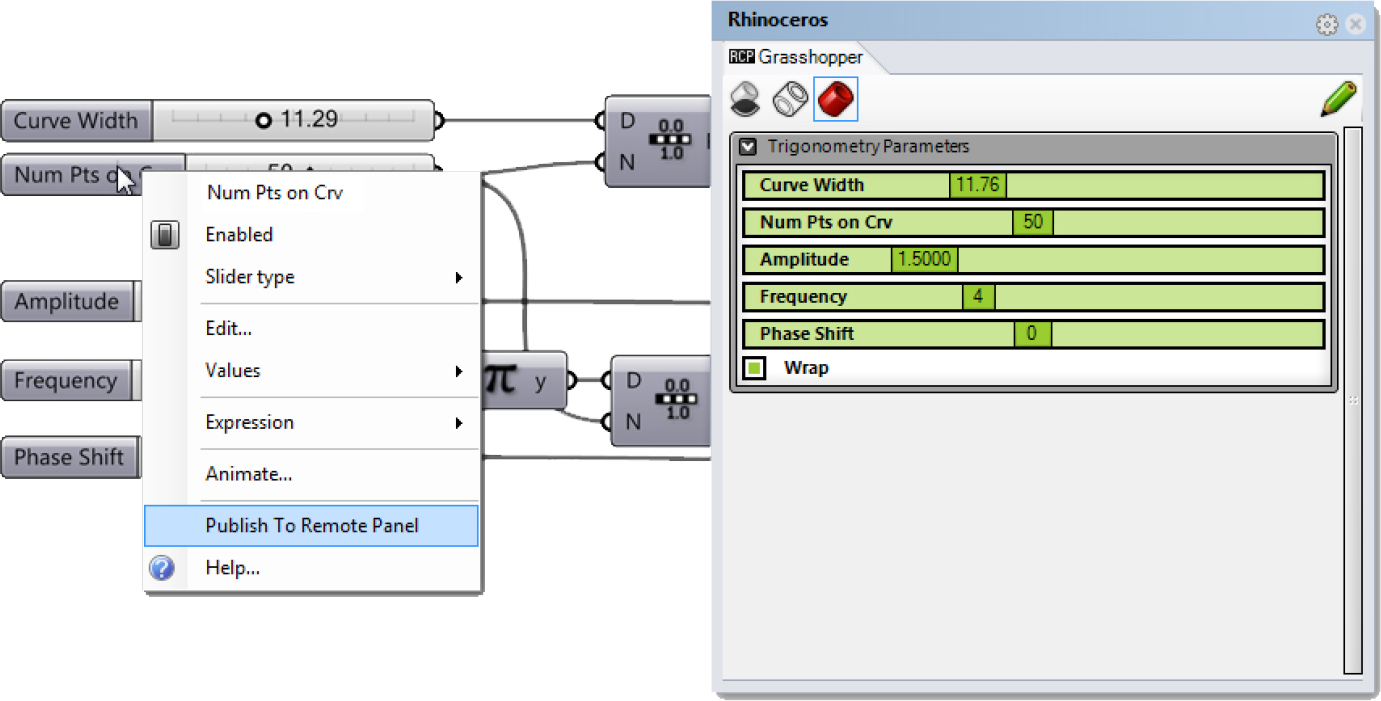Click Animate... in the context menu

[248, 474]
